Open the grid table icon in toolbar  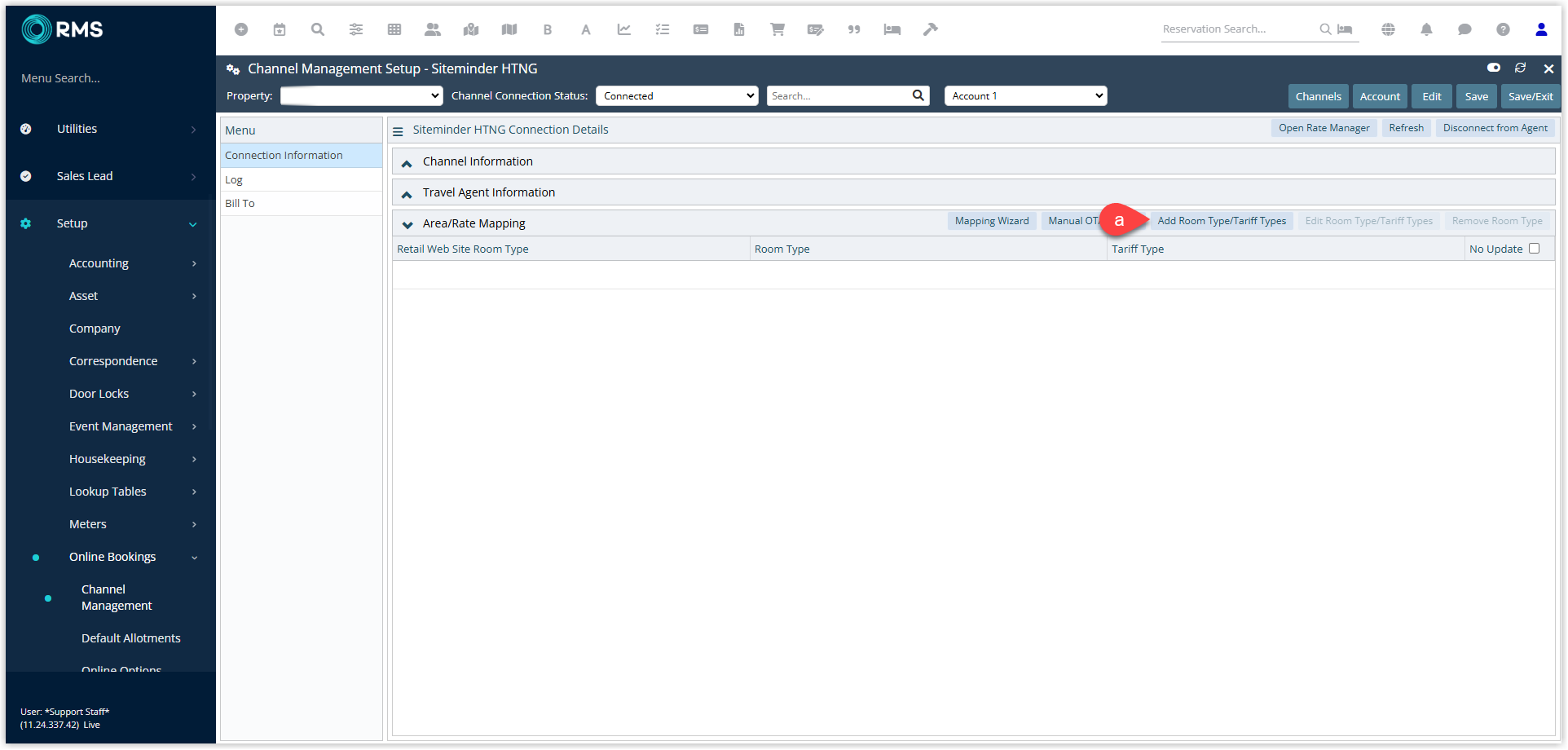click(394, 29)
